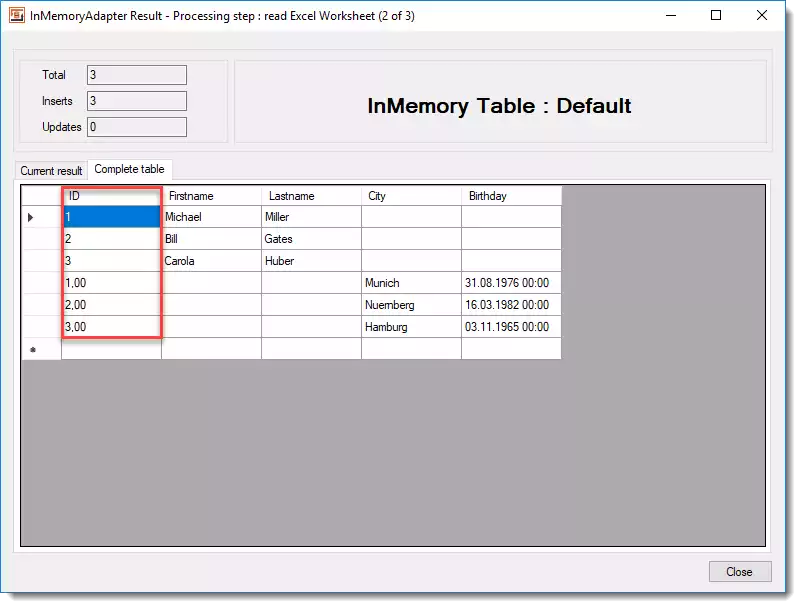Click the Inserts value field
This screenshot has width=801, height=608.
(x=136, y=101)
